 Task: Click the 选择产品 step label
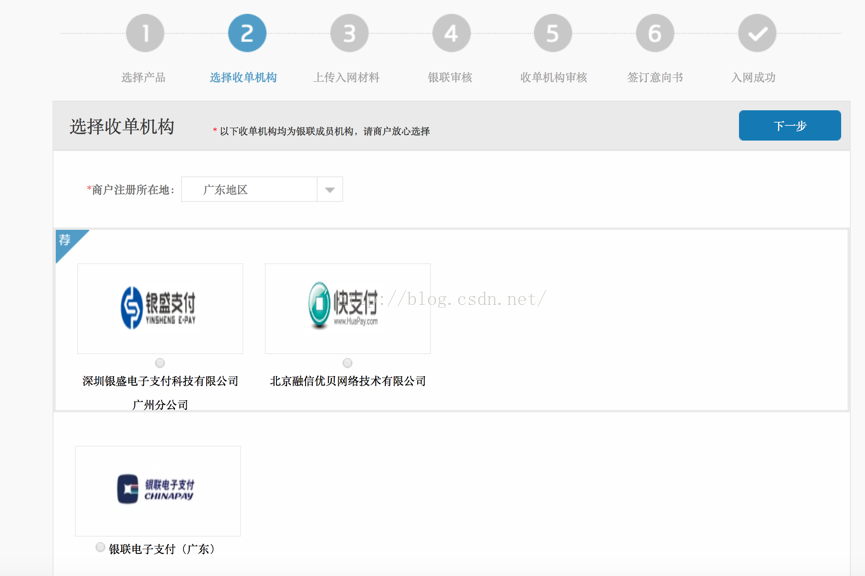coord(143,77)
